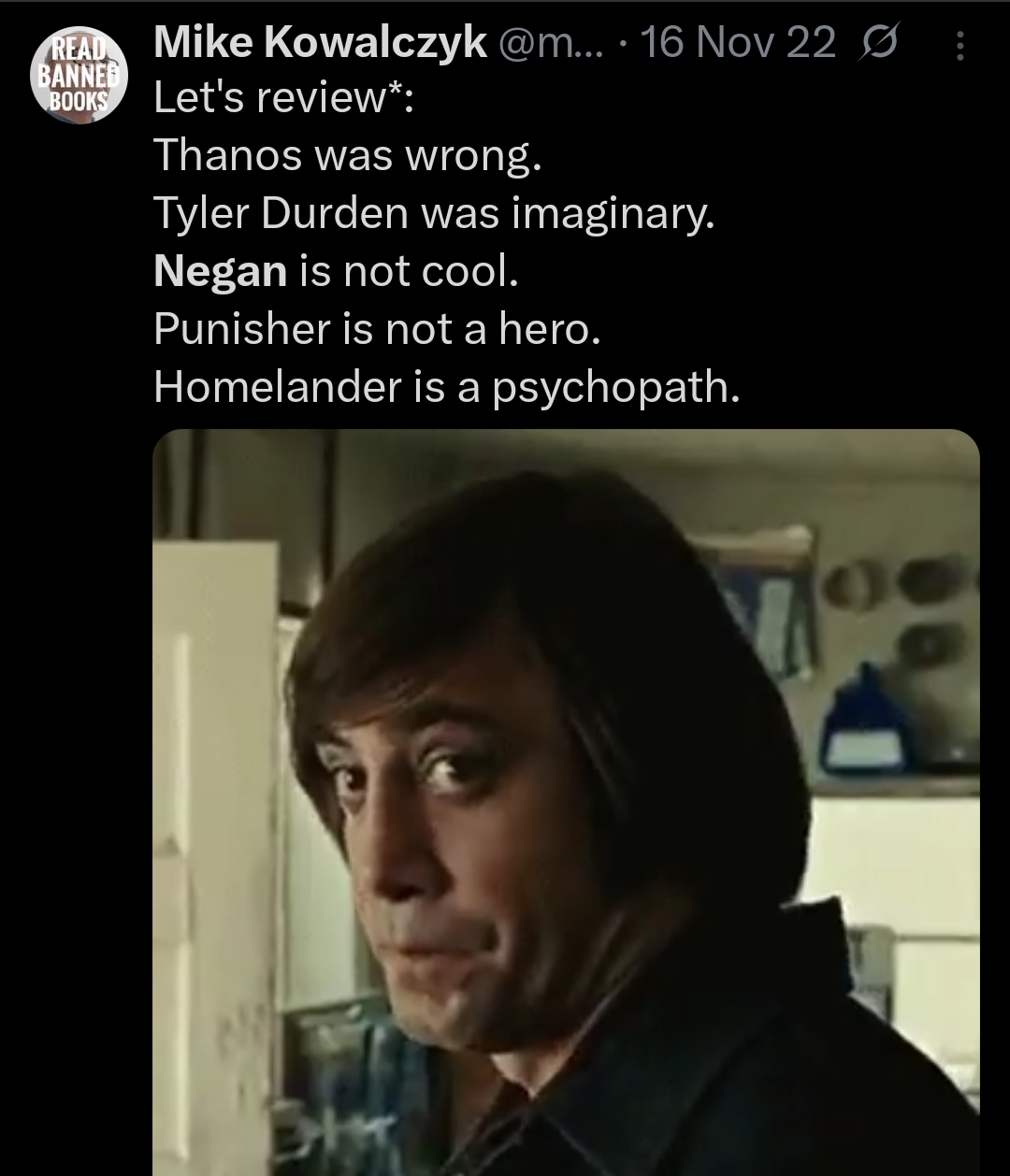Tap the "Thanos was wrong." line
1010x1176 pixels.
click(x=347, y=155)
